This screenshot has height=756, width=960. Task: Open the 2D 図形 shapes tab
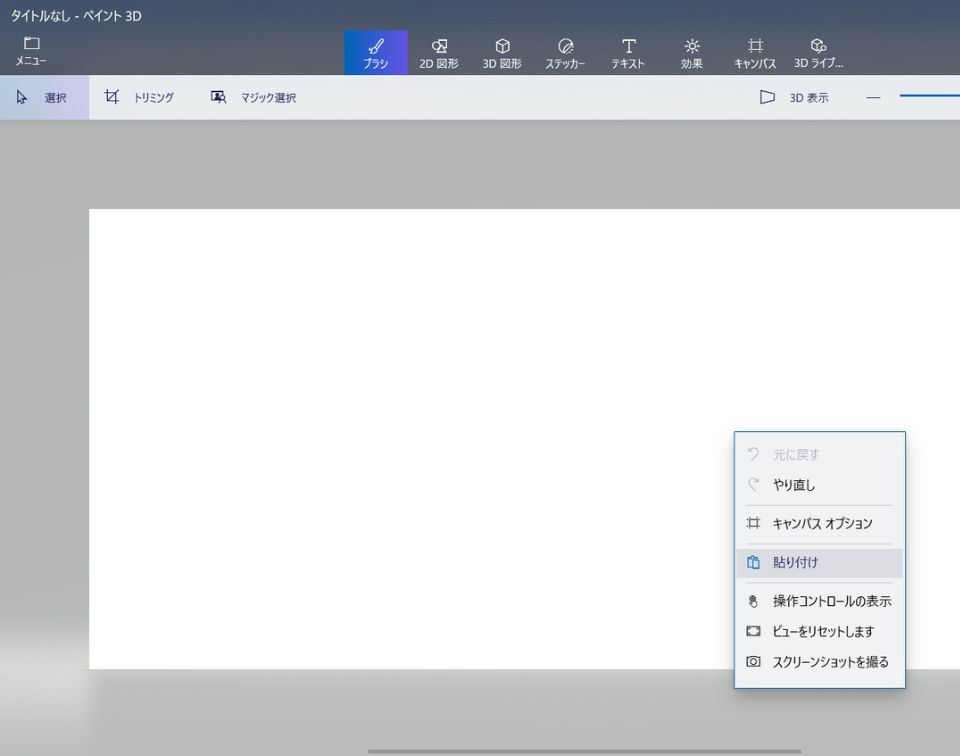[x=438, y=53]
